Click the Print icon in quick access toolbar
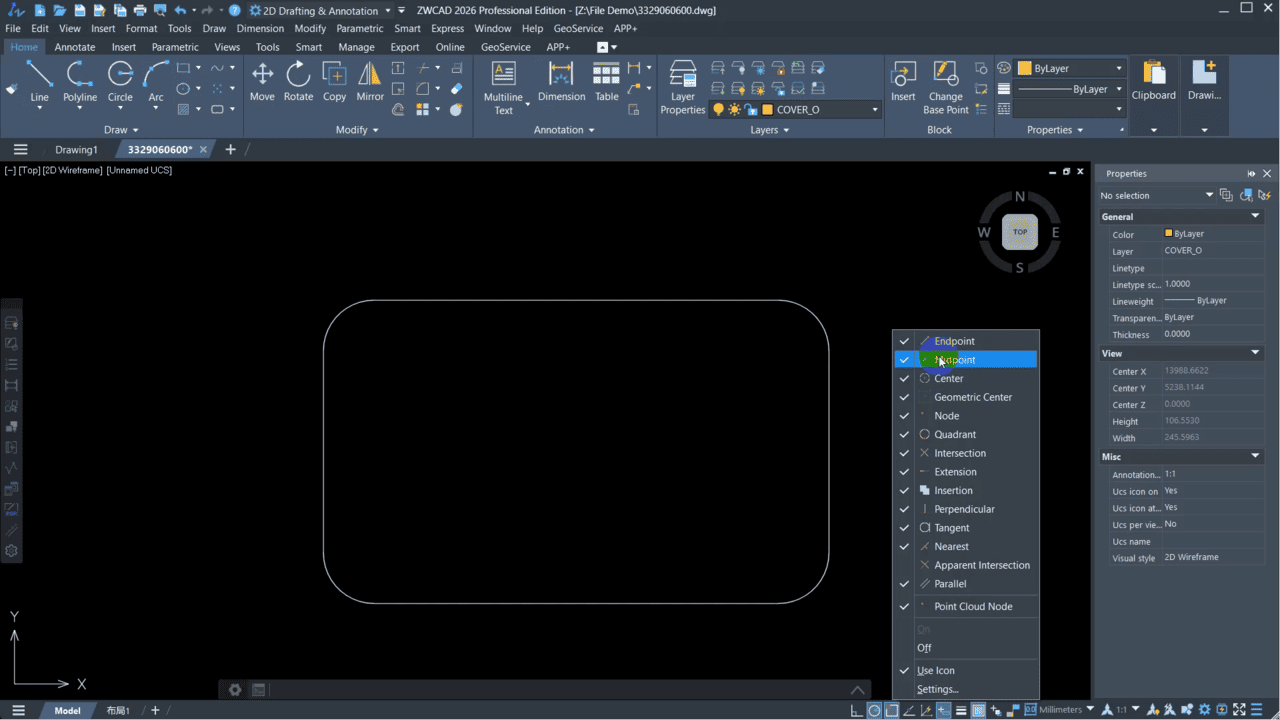 (x=139, y=10)
